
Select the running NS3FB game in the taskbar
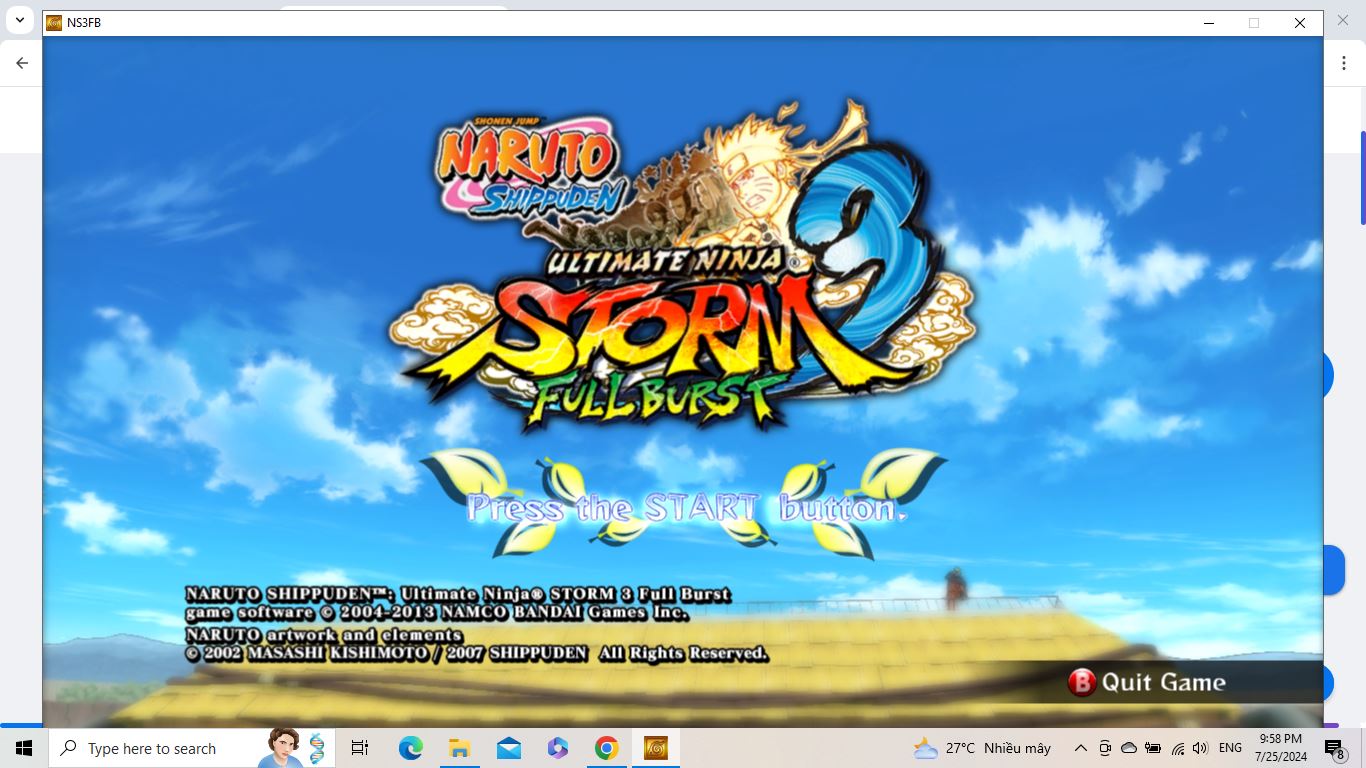click(655, 748)
